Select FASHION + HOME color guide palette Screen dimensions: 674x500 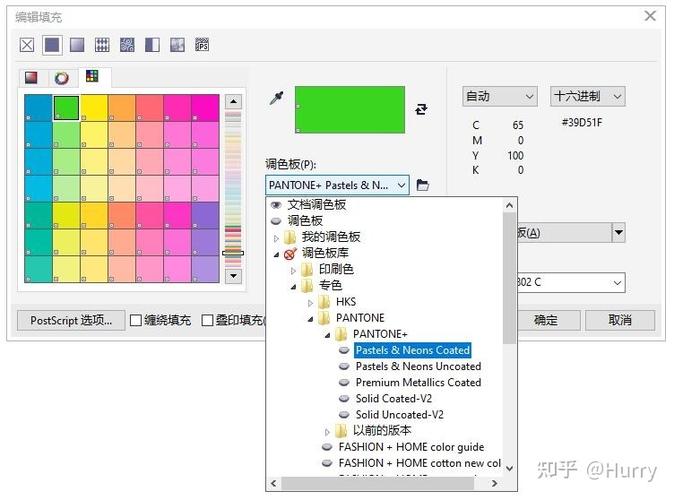coord(411,447)
